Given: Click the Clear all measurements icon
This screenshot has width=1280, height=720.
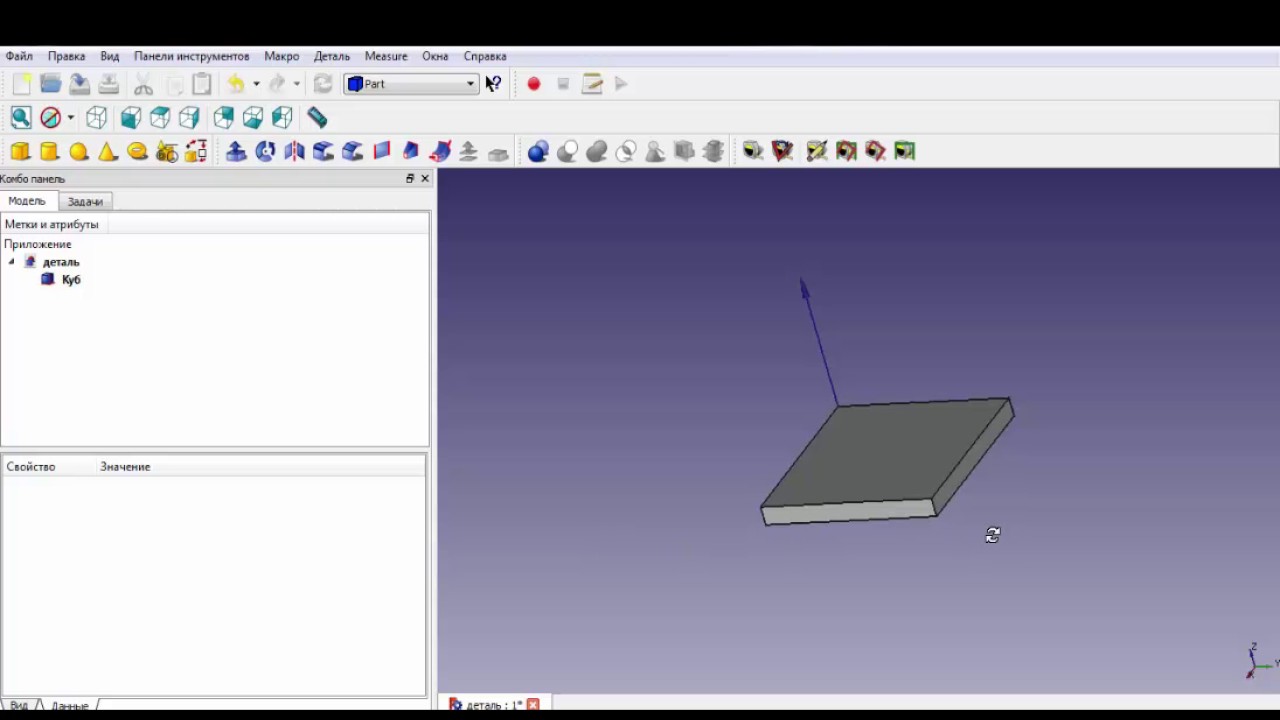Looking at the screenshot, I should click(817, 151).
